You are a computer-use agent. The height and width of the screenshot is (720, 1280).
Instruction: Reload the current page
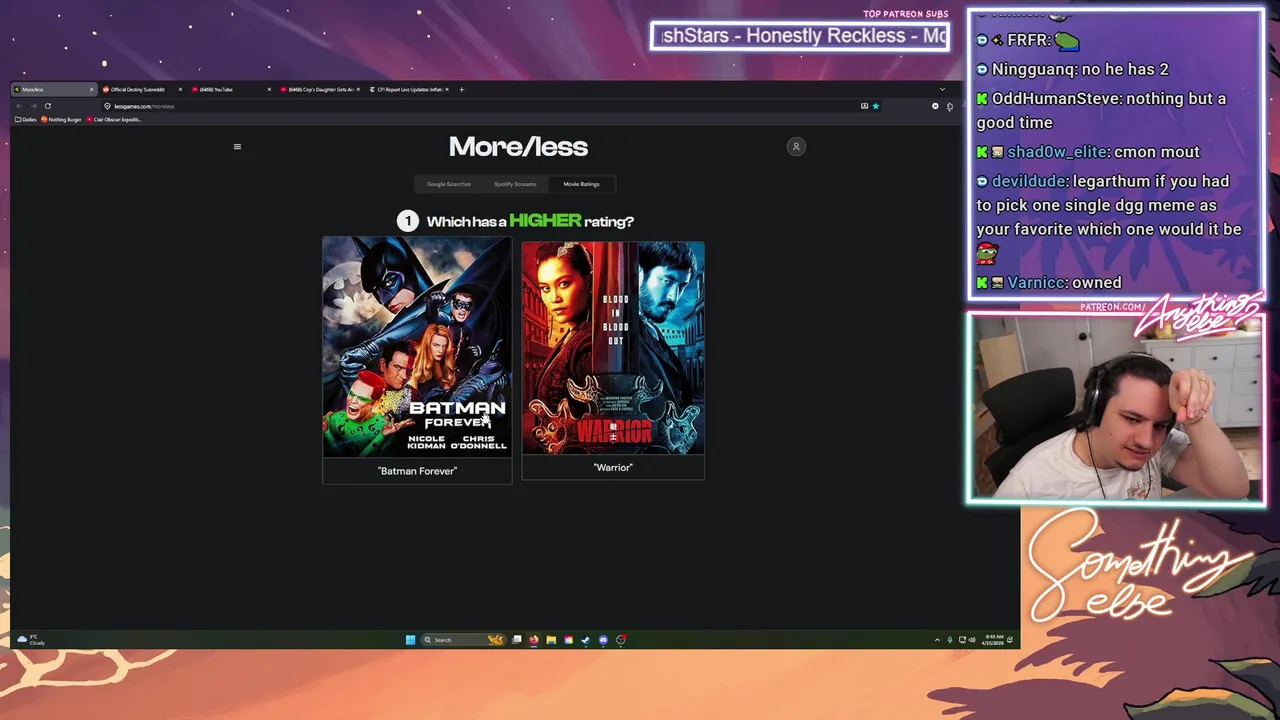tap(47, 106)
